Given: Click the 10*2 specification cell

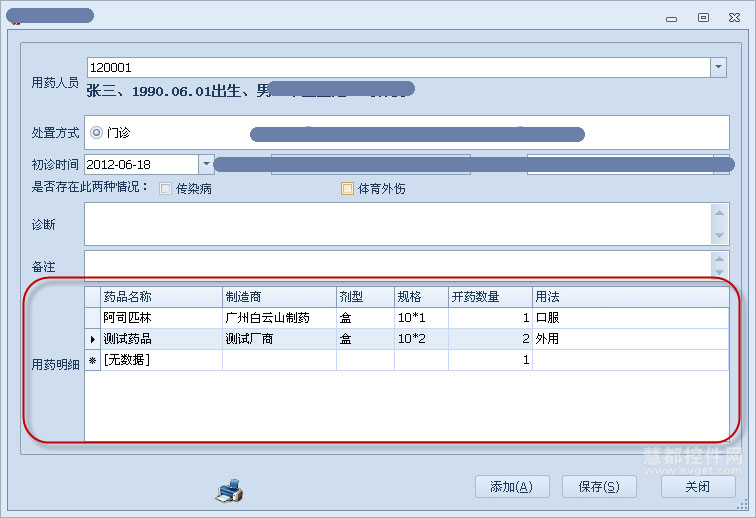Looking at the screenshot, I should coord(421,339).
